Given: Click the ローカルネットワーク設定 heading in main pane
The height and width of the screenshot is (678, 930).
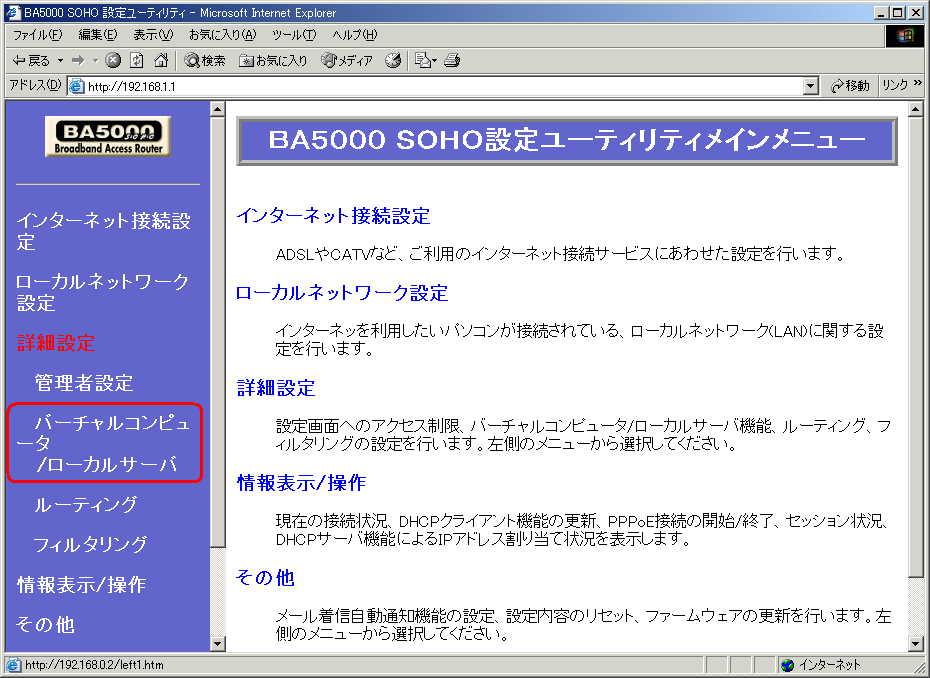Looking at the screenshot, I should [x=342, y=293].
